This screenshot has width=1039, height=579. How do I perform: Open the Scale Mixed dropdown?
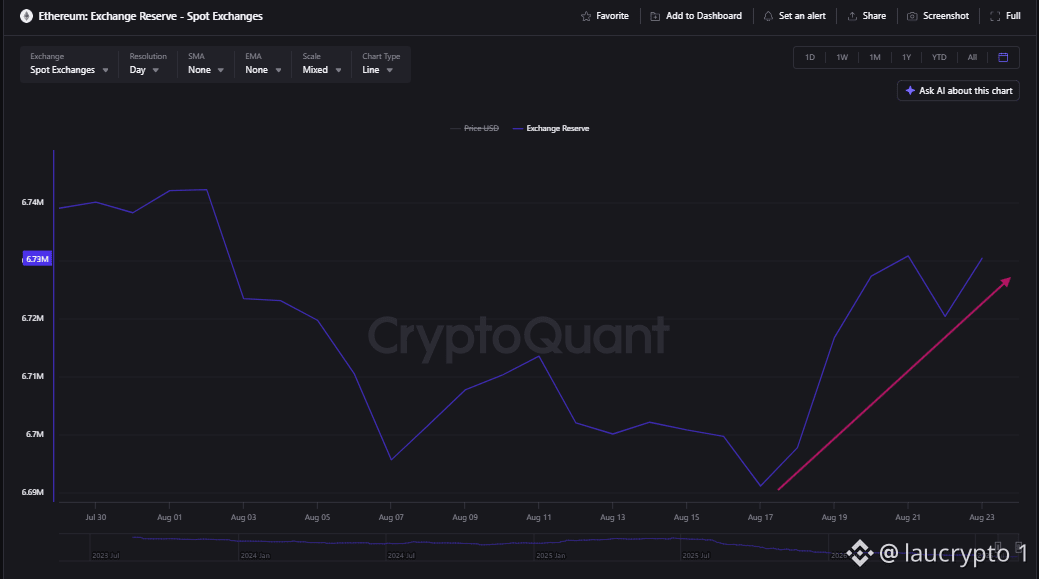(x=321, y=64)
